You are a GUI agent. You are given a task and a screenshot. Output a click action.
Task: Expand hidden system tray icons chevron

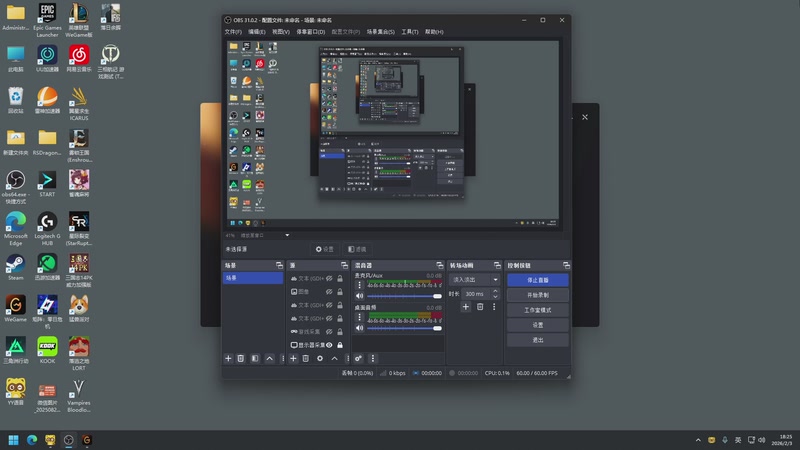tap(698, 440)
